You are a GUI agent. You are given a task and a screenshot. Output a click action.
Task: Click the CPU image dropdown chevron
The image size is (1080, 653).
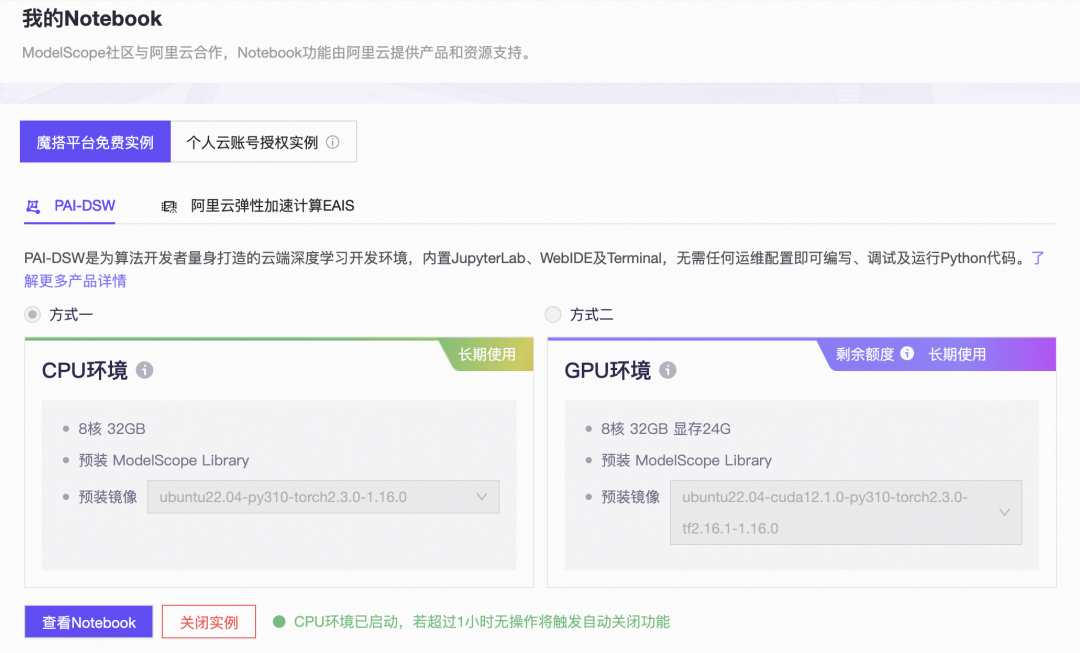pyautogui.click(x=481, y=497)
